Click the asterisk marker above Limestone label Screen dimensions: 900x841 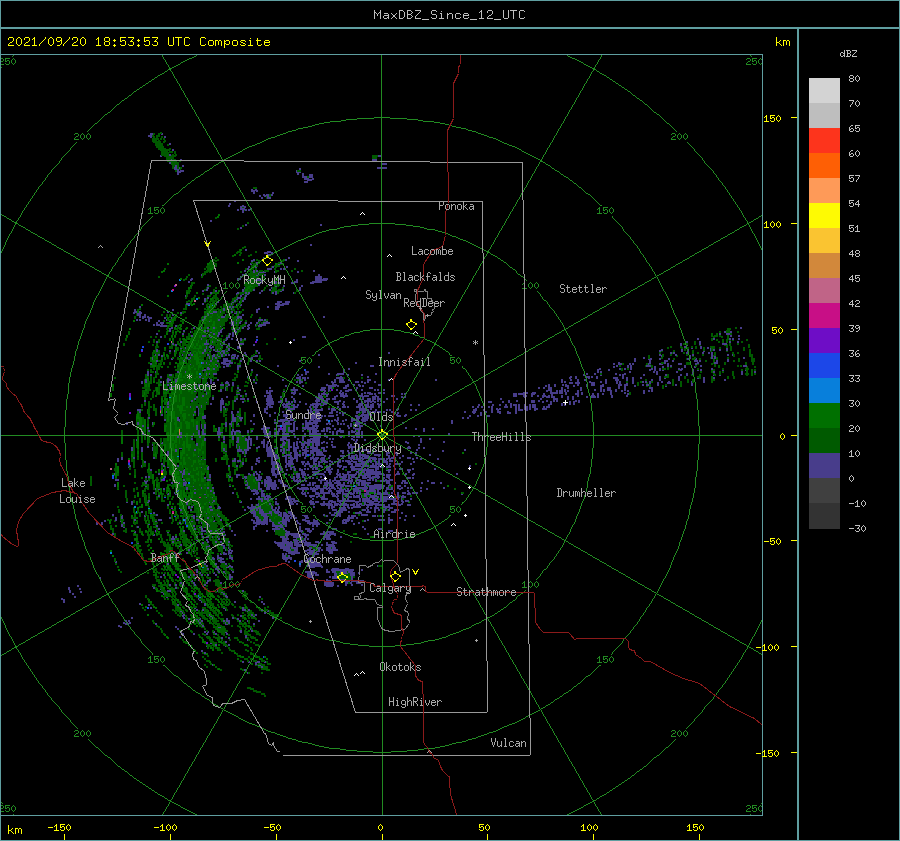(189, 377)
